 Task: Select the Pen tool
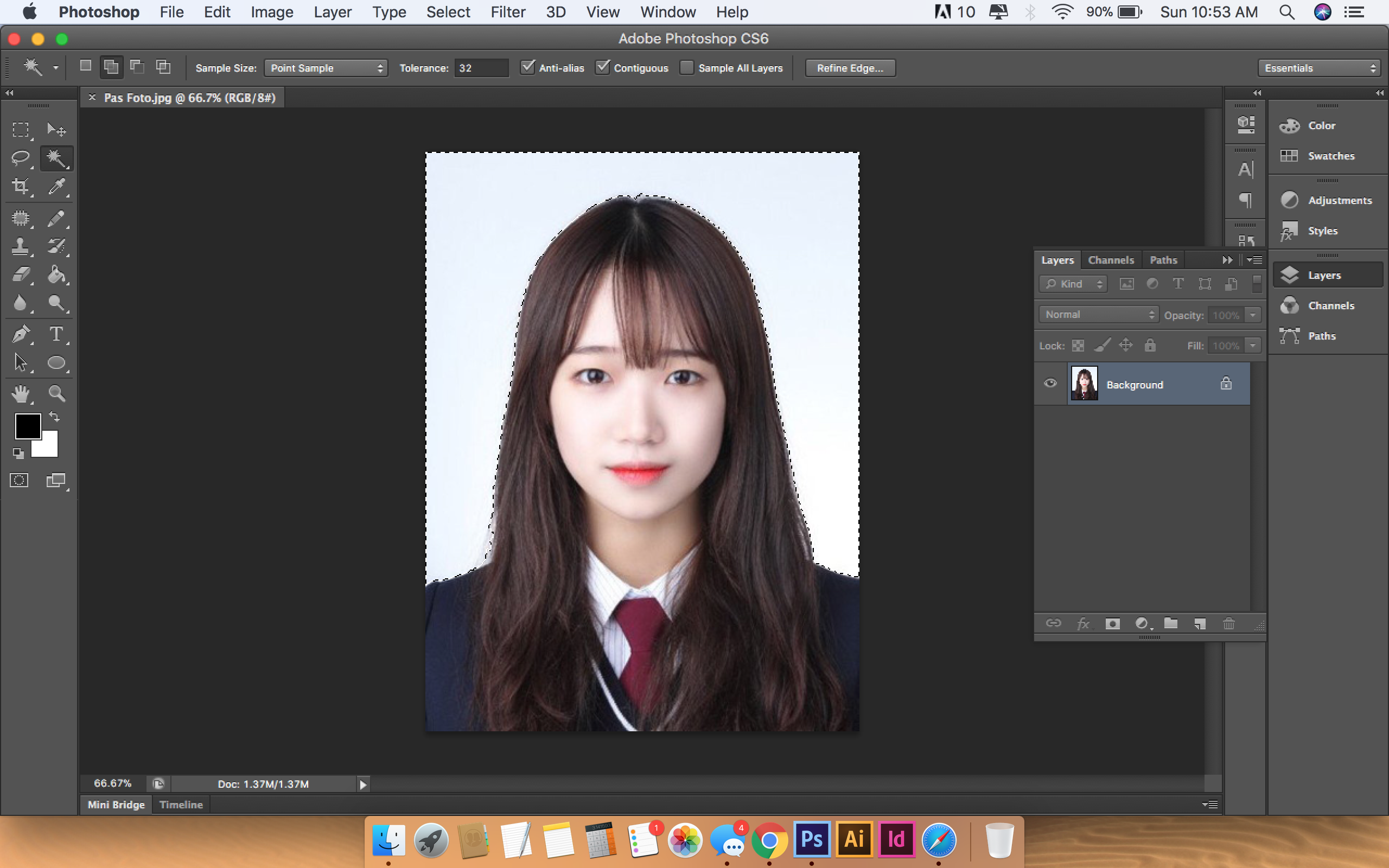(21, 334)
